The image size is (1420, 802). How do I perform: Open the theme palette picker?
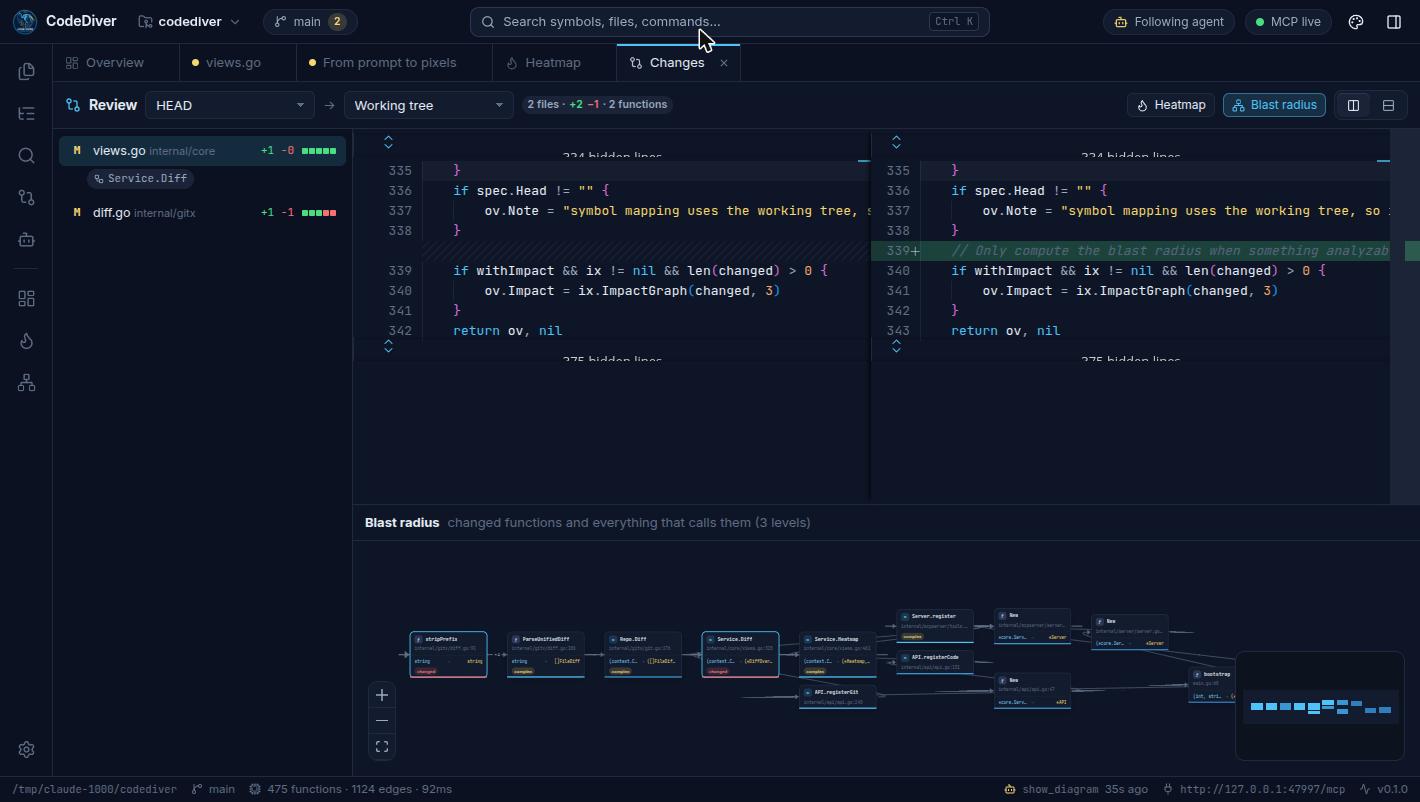[x=1356, y=22]
